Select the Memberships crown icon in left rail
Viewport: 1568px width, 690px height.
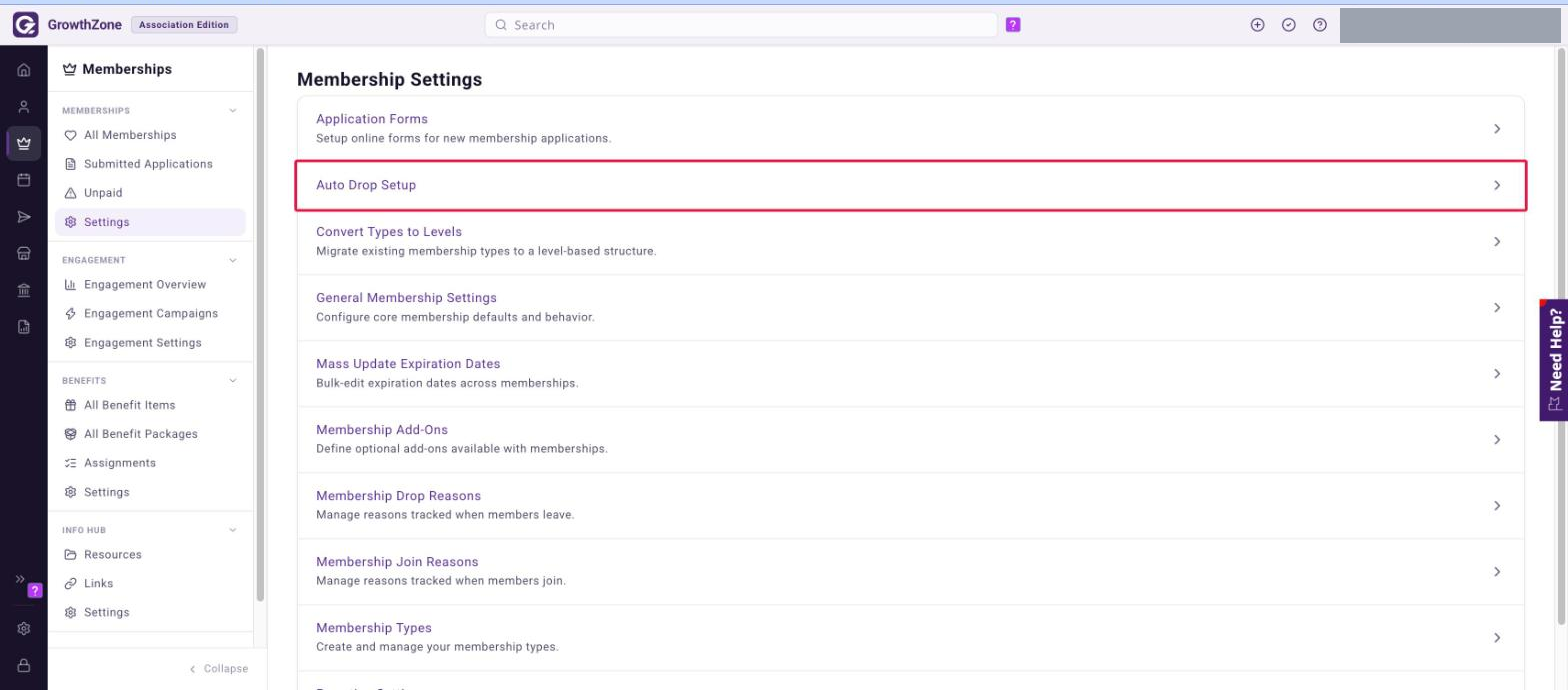pyautogui.click(x=24, y=143)
